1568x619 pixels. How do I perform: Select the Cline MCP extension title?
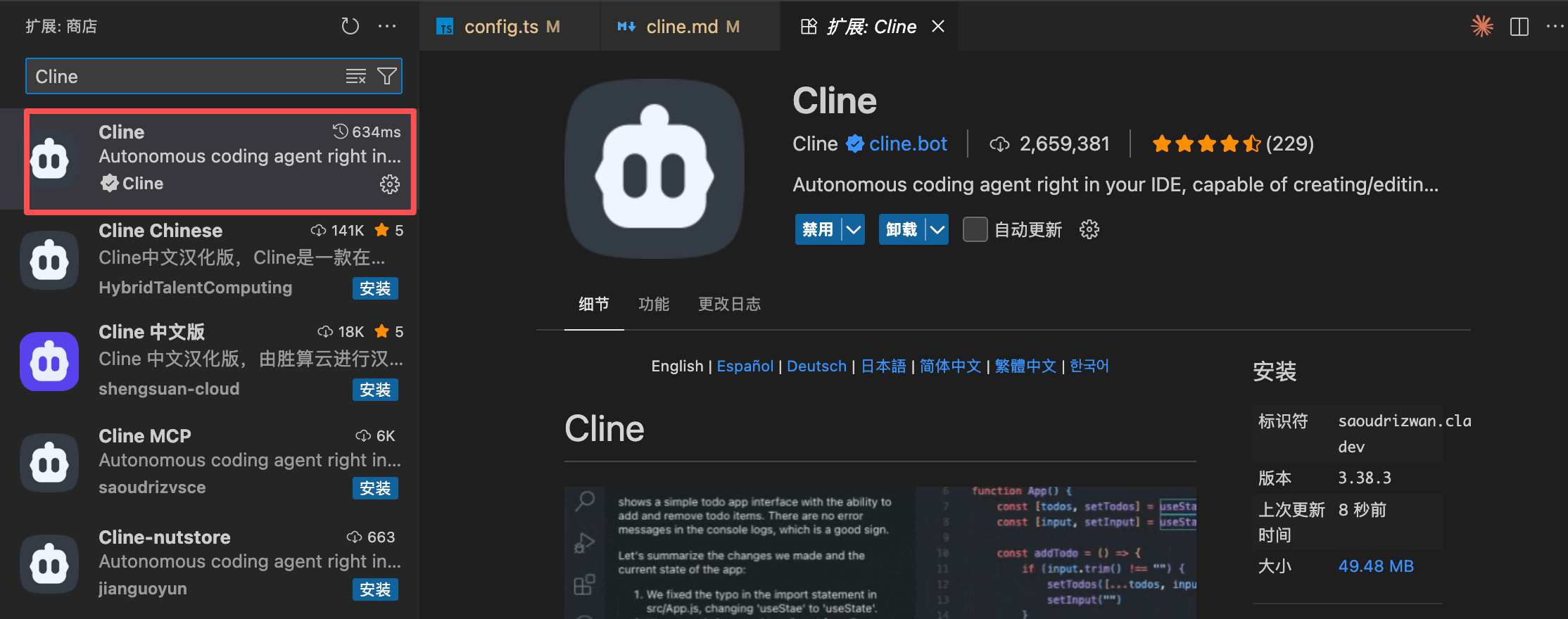tap(145, 436)
